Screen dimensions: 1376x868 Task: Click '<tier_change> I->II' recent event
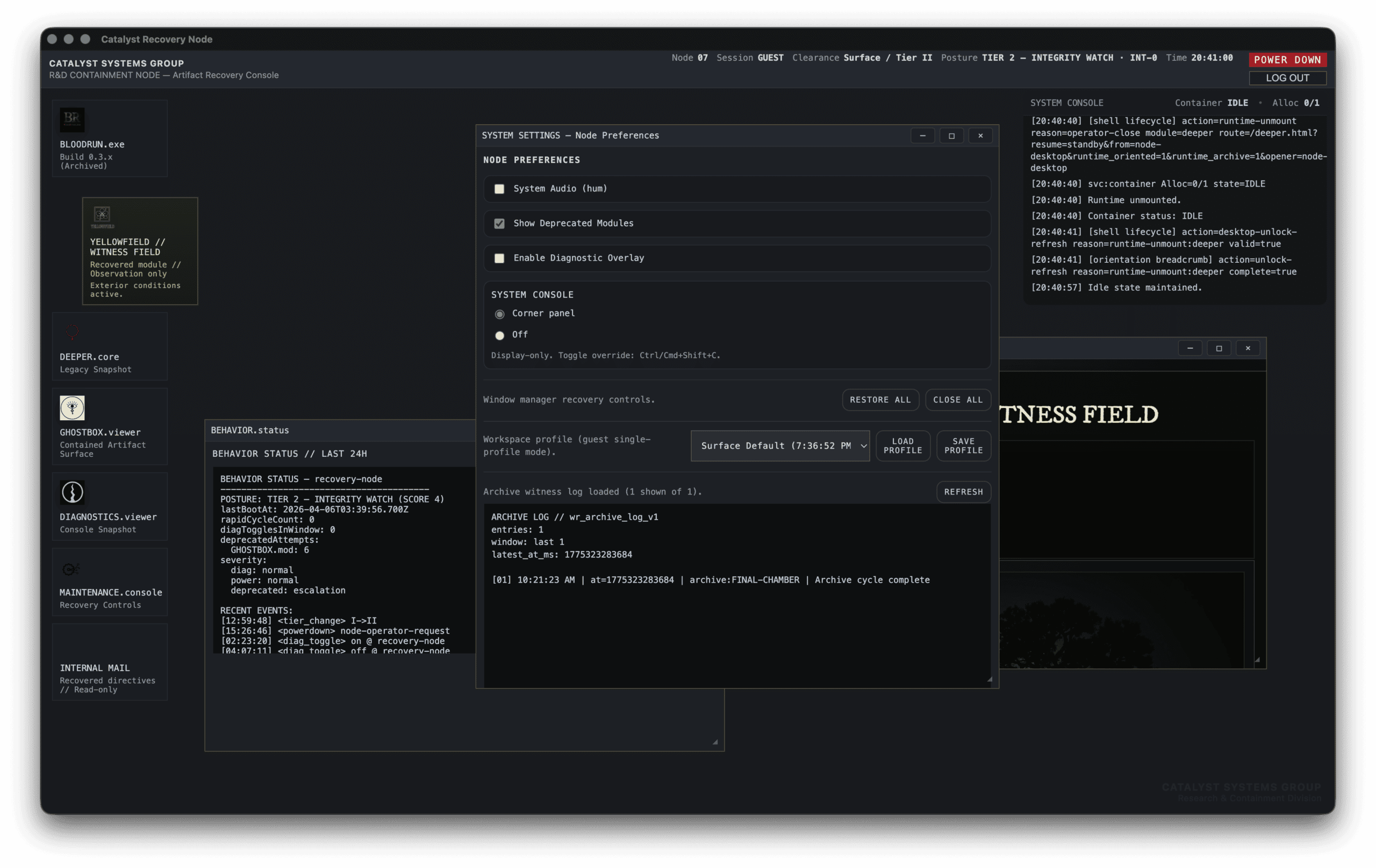(x=298, y=621)
